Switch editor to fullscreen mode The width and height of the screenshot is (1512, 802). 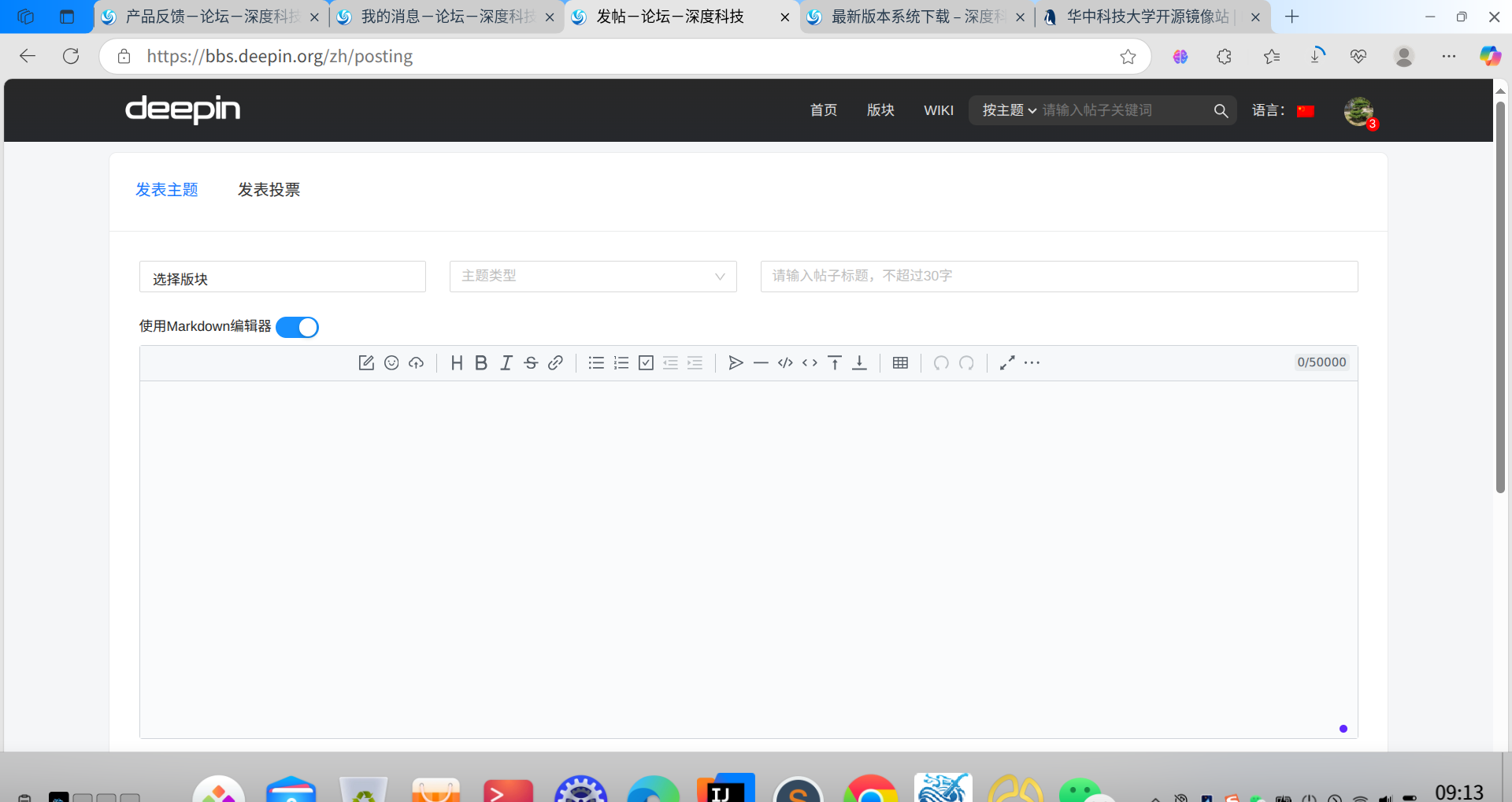(1007, 362)
